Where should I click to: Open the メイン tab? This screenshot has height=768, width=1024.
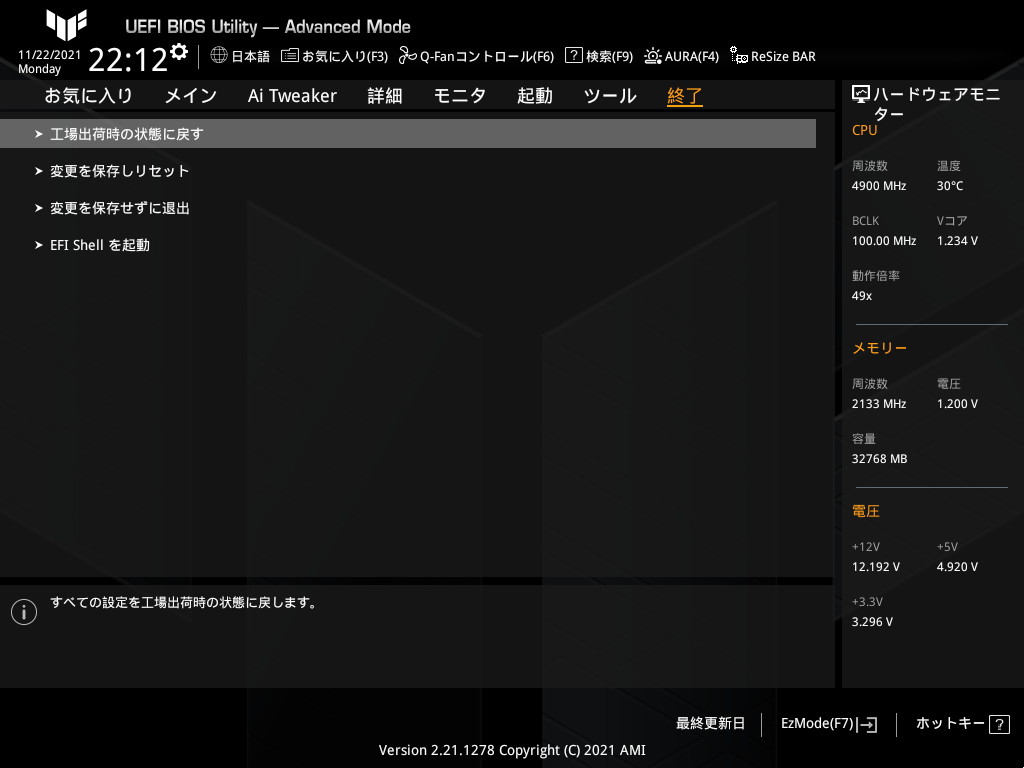pos(190,96)
